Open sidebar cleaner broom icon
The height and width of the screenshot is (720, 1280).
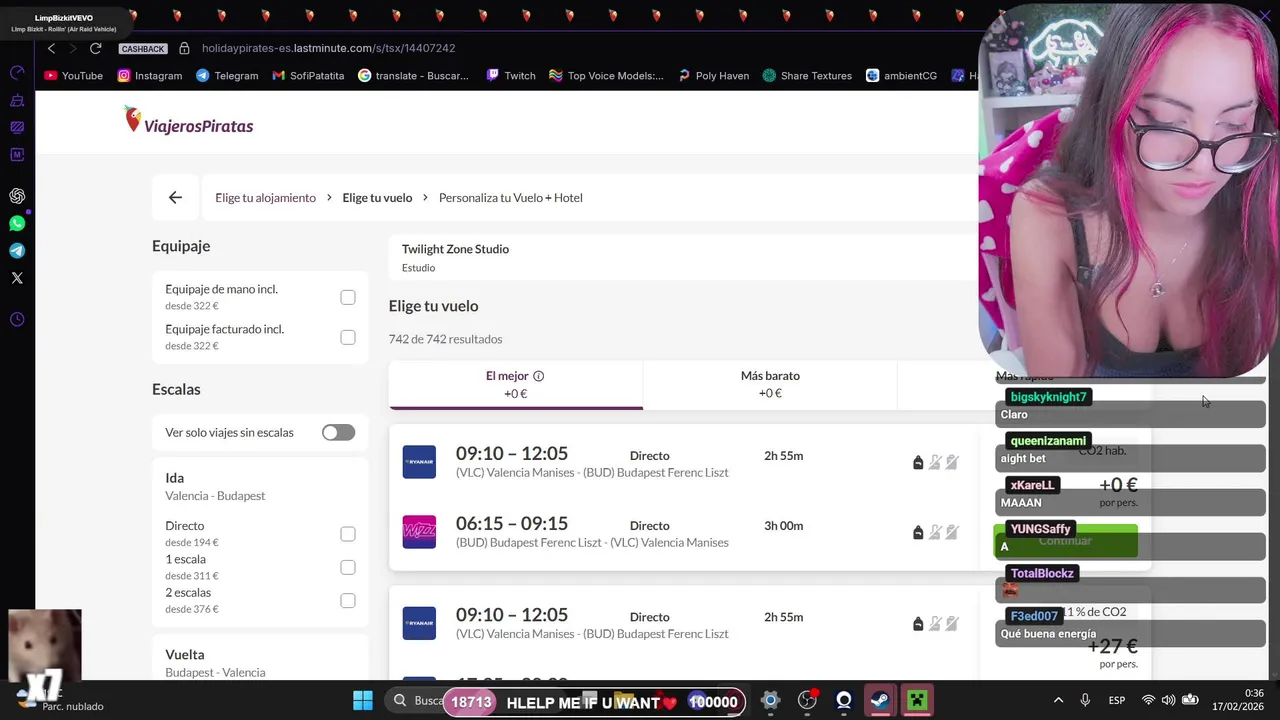pyautogui.click(x=17, y=100)
